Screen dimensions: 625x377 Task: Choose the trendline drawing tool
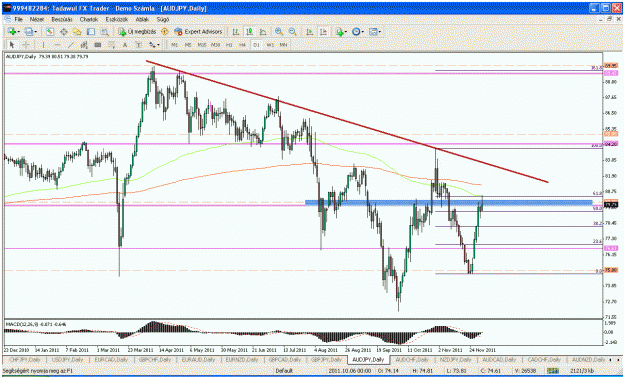[x=71, y=45]
